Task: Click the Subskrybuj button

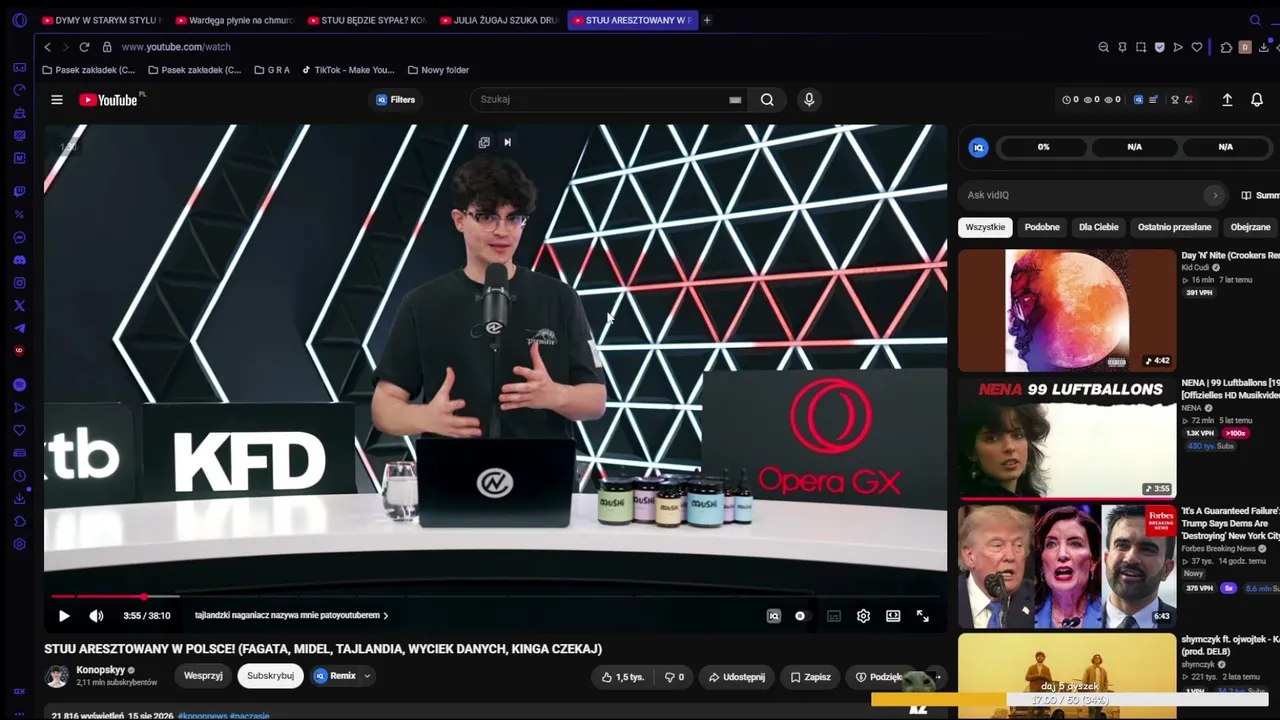Action: [270, 676]
